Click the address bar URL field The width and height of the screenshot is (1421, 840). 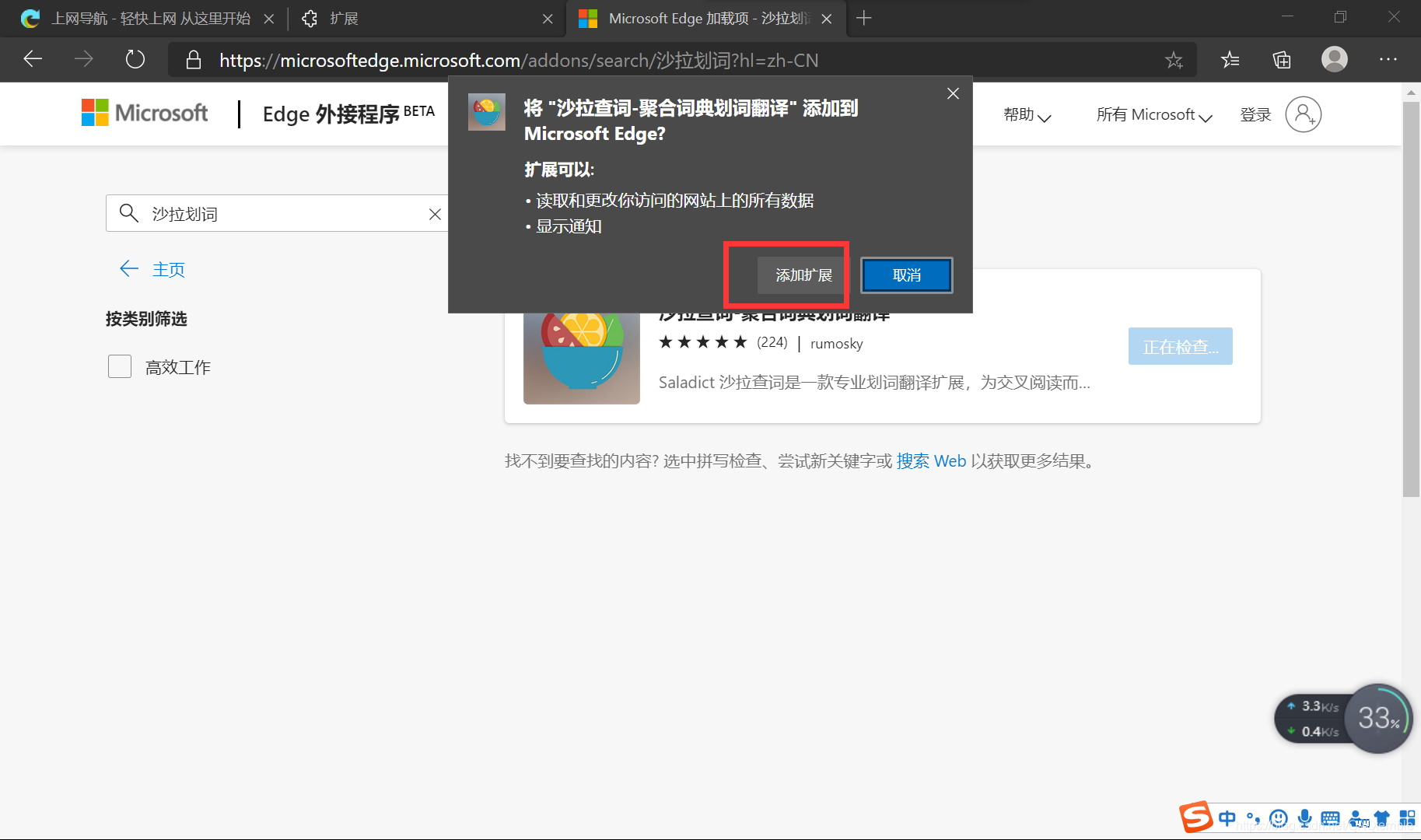pos(683,60)
